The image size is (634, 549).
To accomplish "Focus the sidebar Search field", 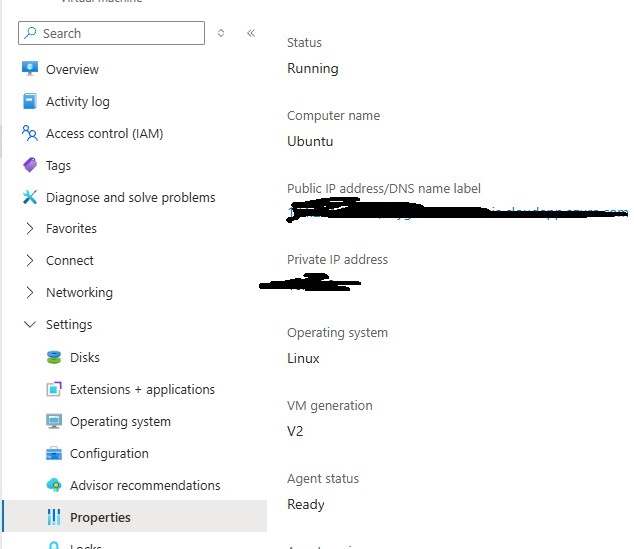I will (x=111, y=33).
